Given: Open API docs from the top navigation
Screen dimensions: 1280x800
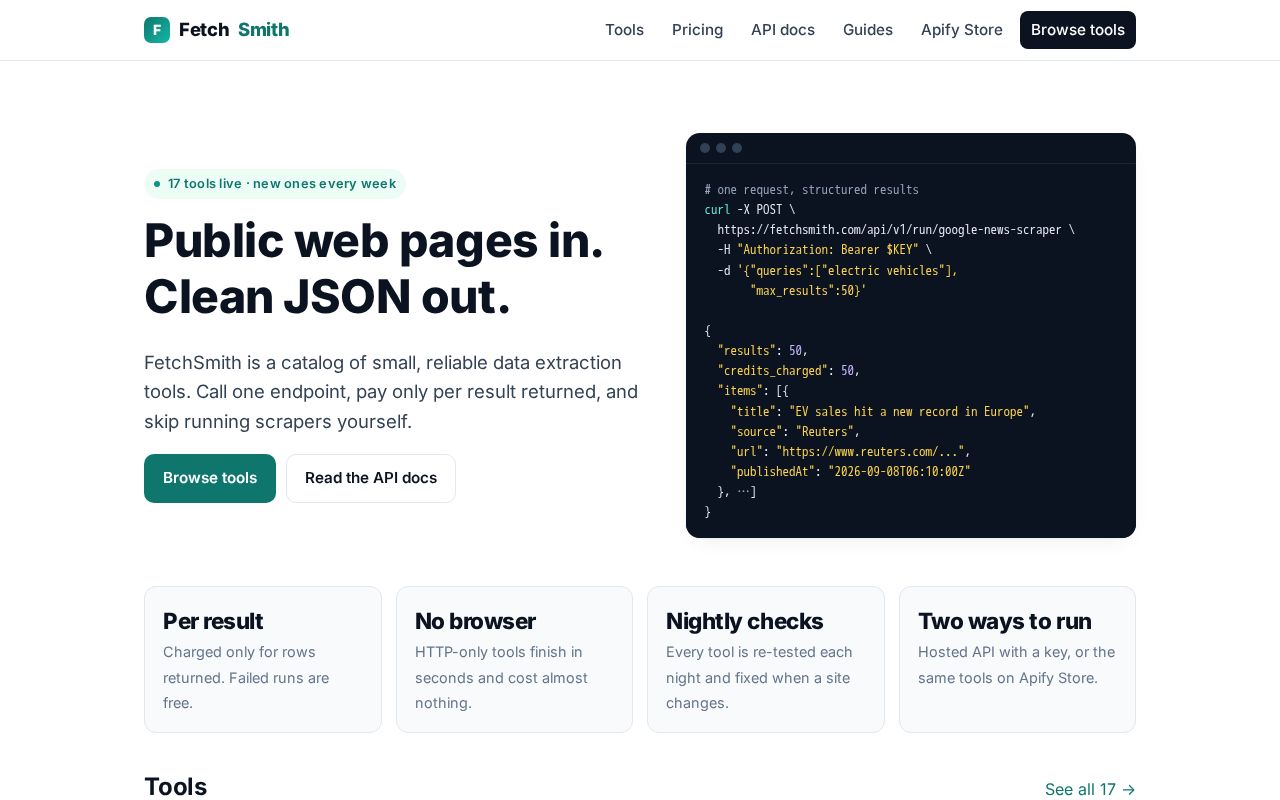Looking at the screenshot, I should point(783,30).
